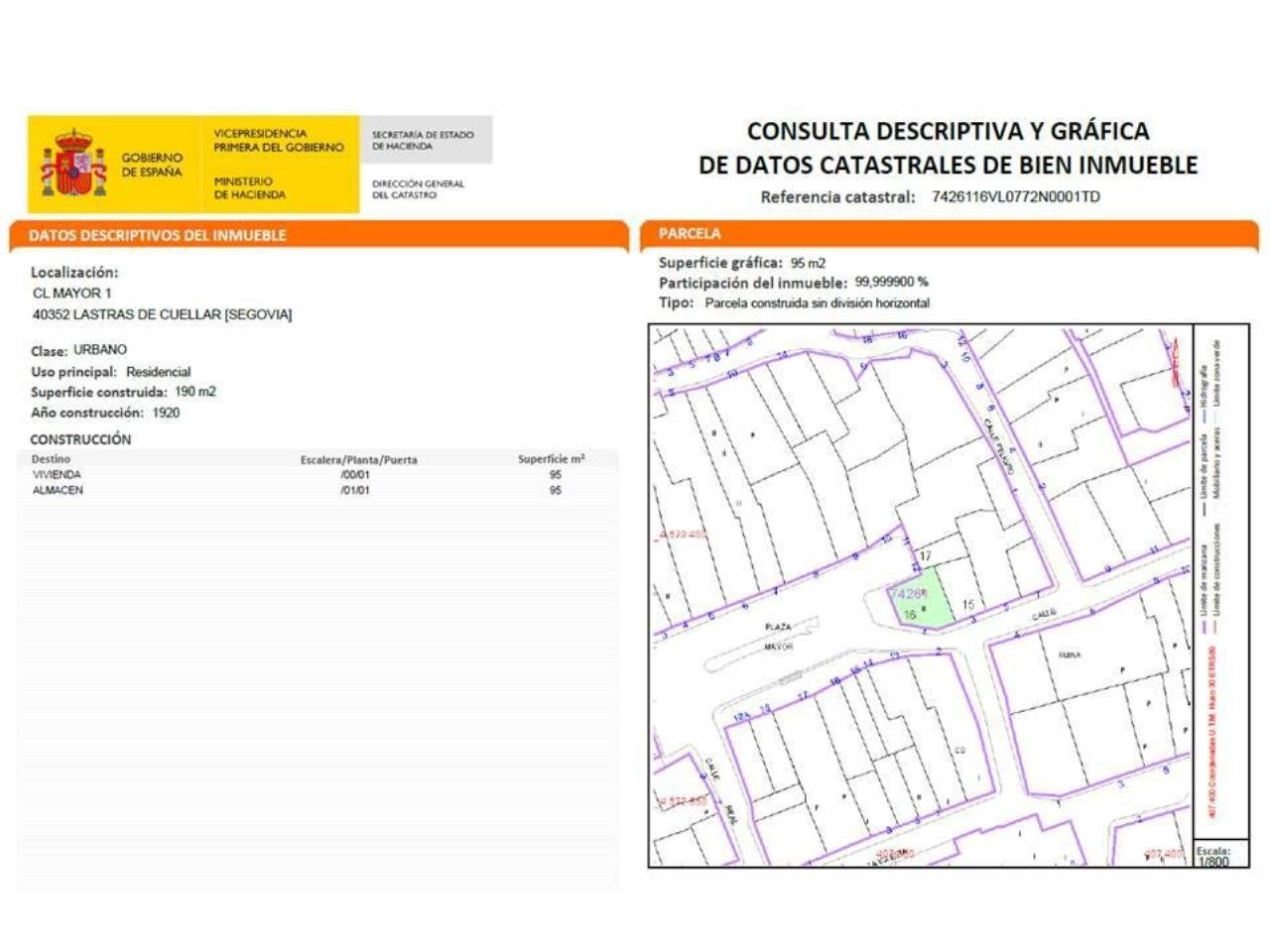
Task: Select the catastral reference 7426116VL0772N0001TD
Action: [x=1016, y=196]
